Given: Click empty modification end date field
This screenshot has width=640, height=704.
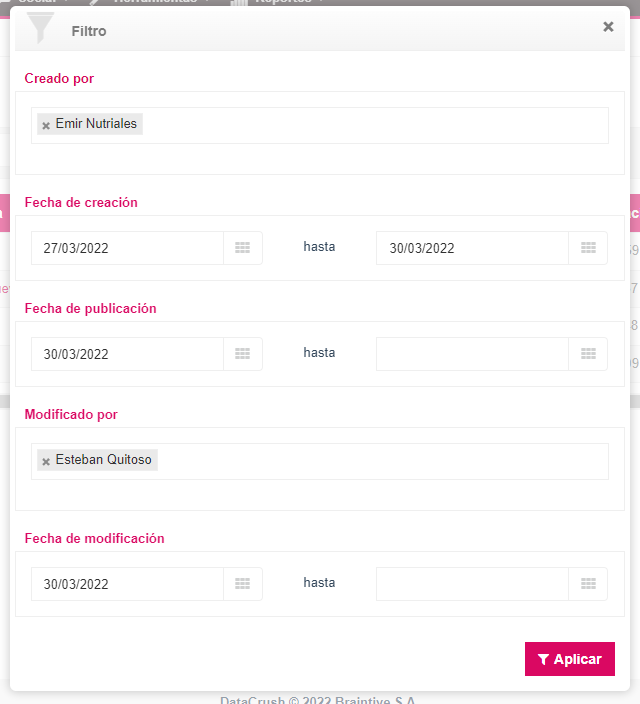Looking at the screenshot, I should click(472, 584).
